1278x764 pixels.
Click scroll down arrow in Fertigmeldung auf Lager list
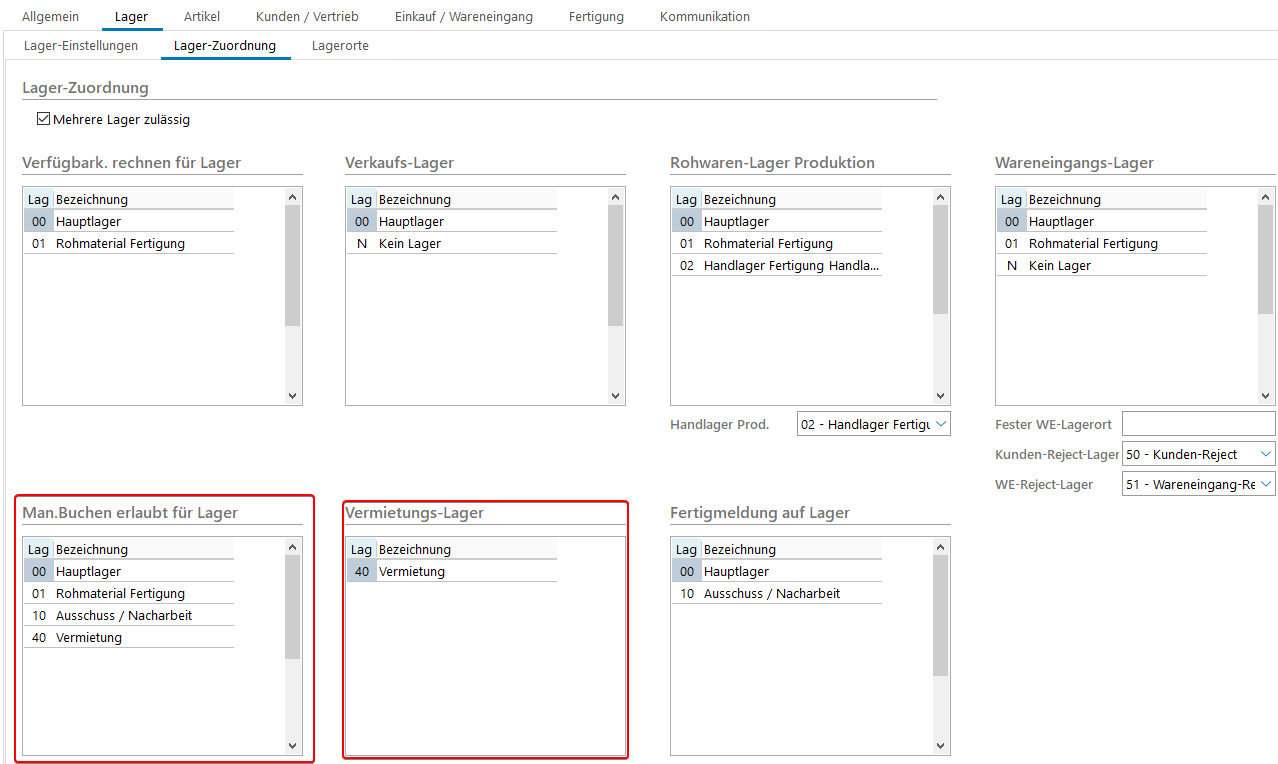point(940,745)
